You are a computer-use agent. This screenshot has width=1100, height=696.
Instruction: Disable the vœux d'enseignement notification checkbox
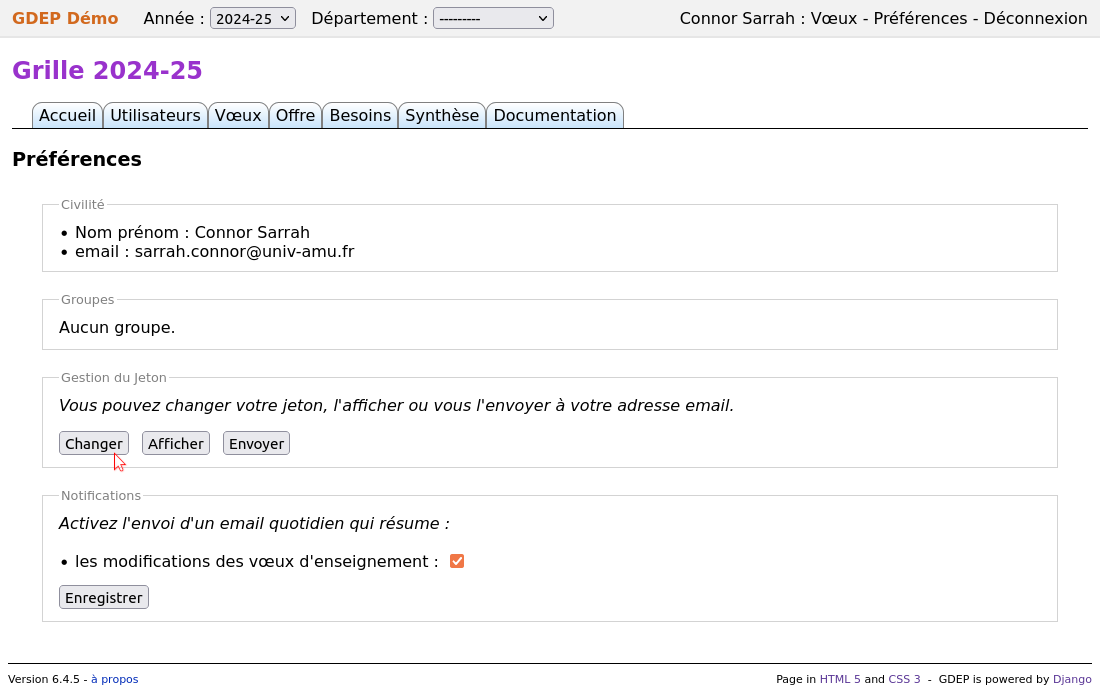(x=457, y=561)
